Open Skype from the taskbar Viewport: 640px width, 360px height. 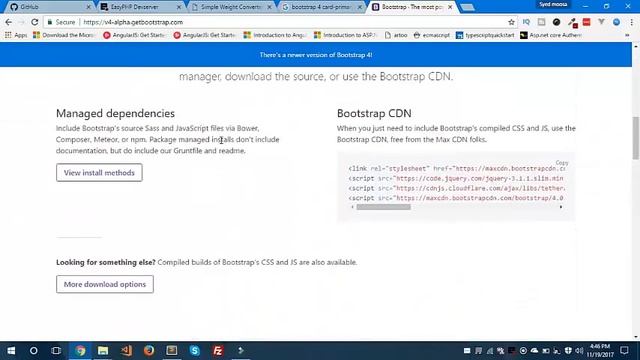(195, 351)
